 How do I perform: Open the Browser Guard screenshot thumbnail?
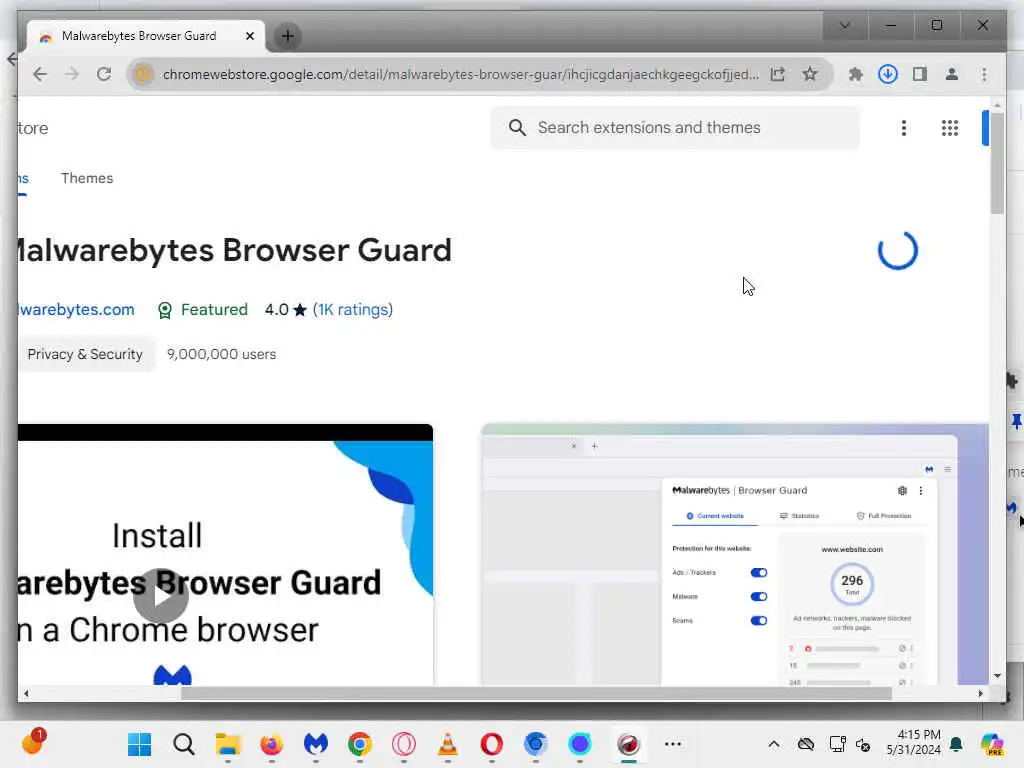(735, 554)
